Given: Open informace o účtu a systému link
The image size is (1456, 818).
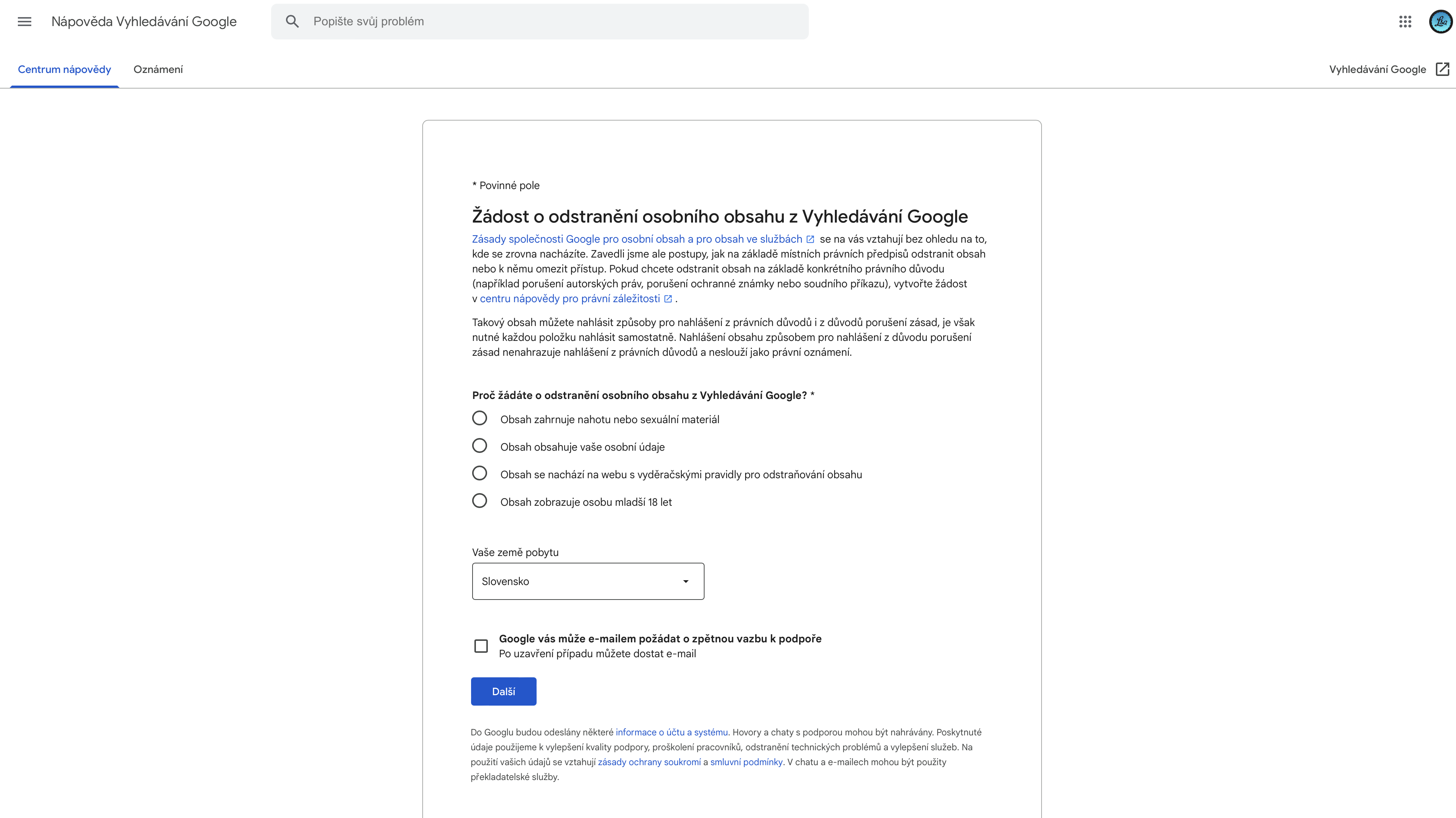Looking at the screenshot, I should [671, 732].
